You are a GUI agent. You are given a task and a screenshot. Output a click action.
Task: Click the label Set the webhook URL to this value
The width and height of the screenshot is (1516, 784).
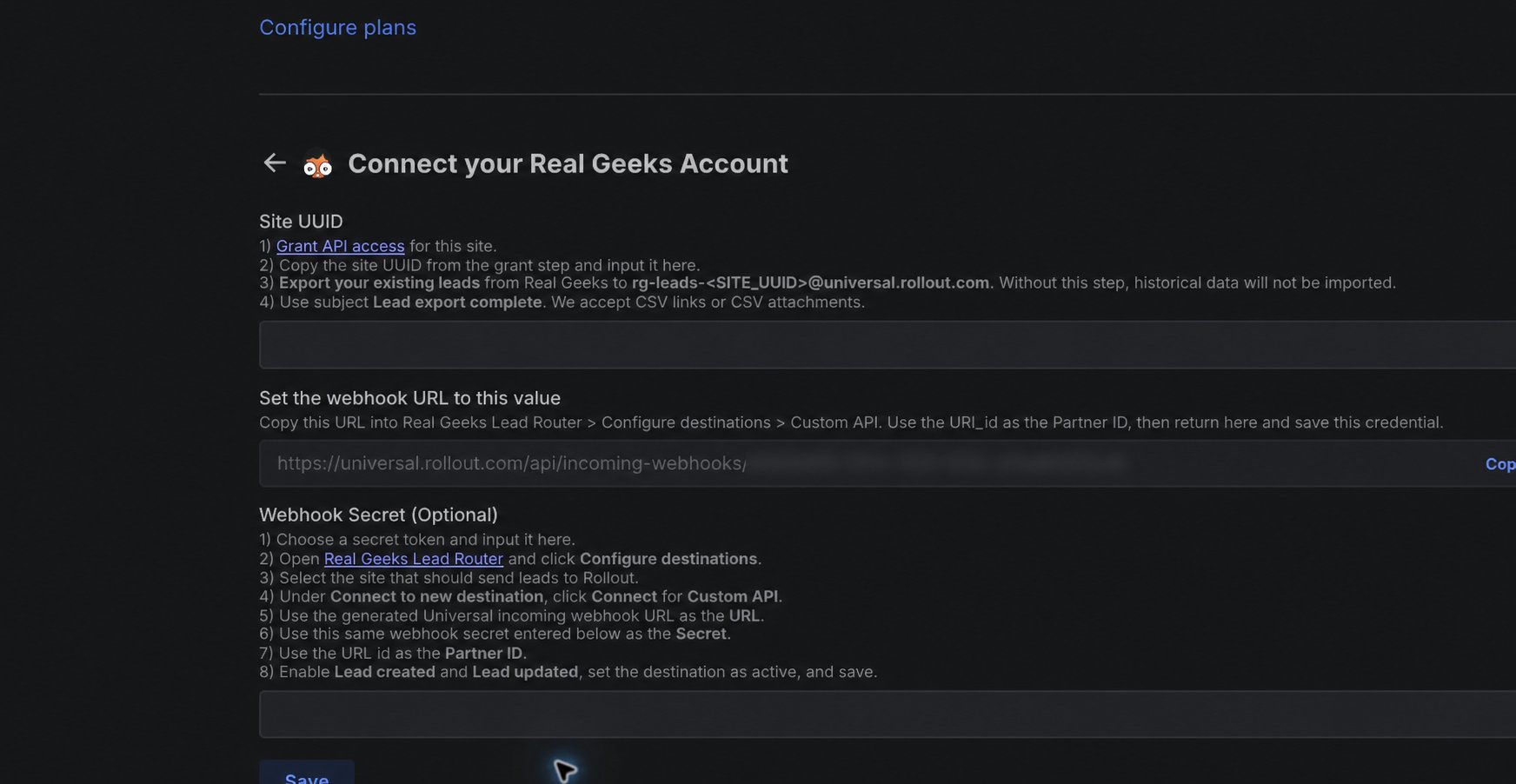pyautogui.click(x=409, y=398)
